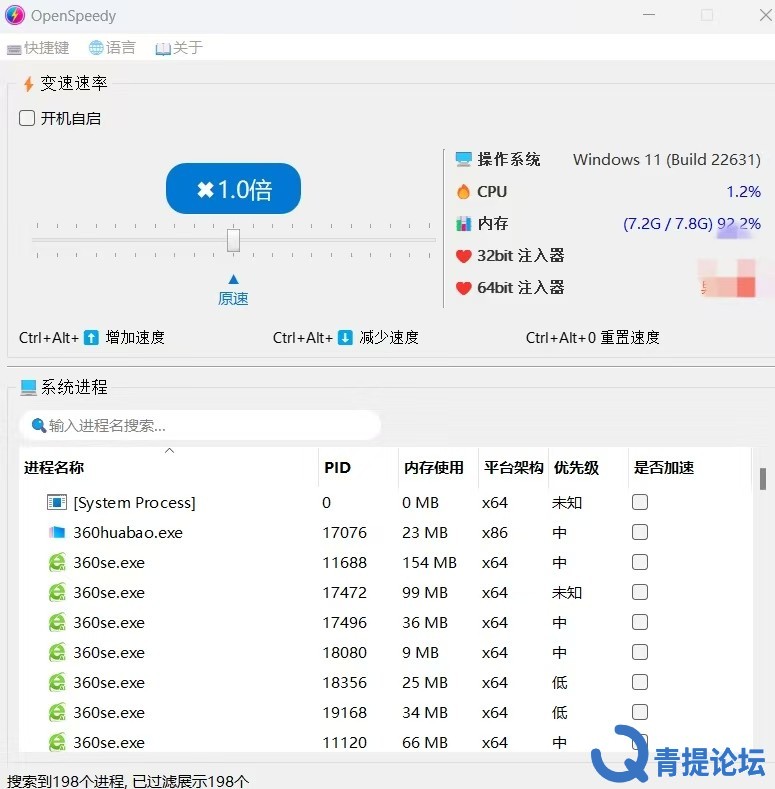Image resolution: width=775 pixels, height=789 pixels.
Task: Click 360se.exe icon in PID 18356 row
Action: click(57, 682)
